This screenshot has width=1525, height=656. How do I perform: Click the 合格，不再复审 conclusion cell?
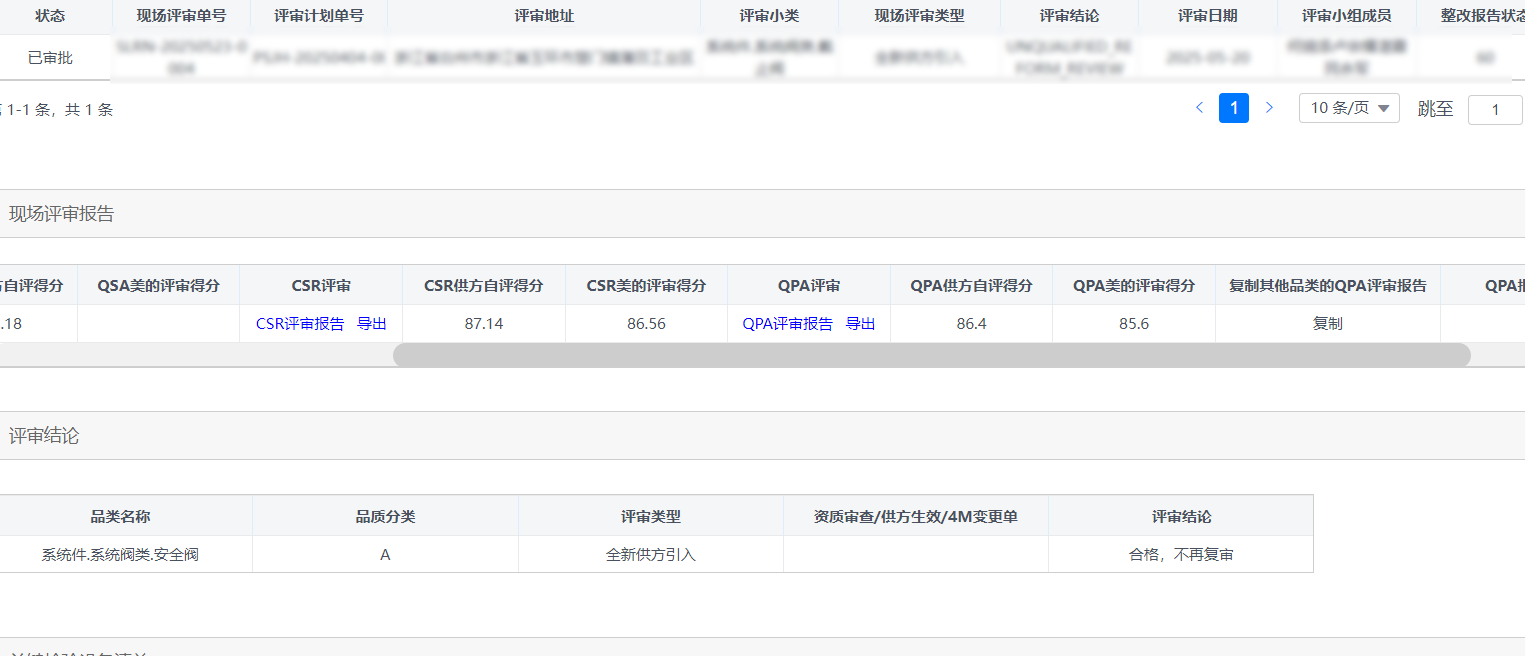pos(1181,554)
